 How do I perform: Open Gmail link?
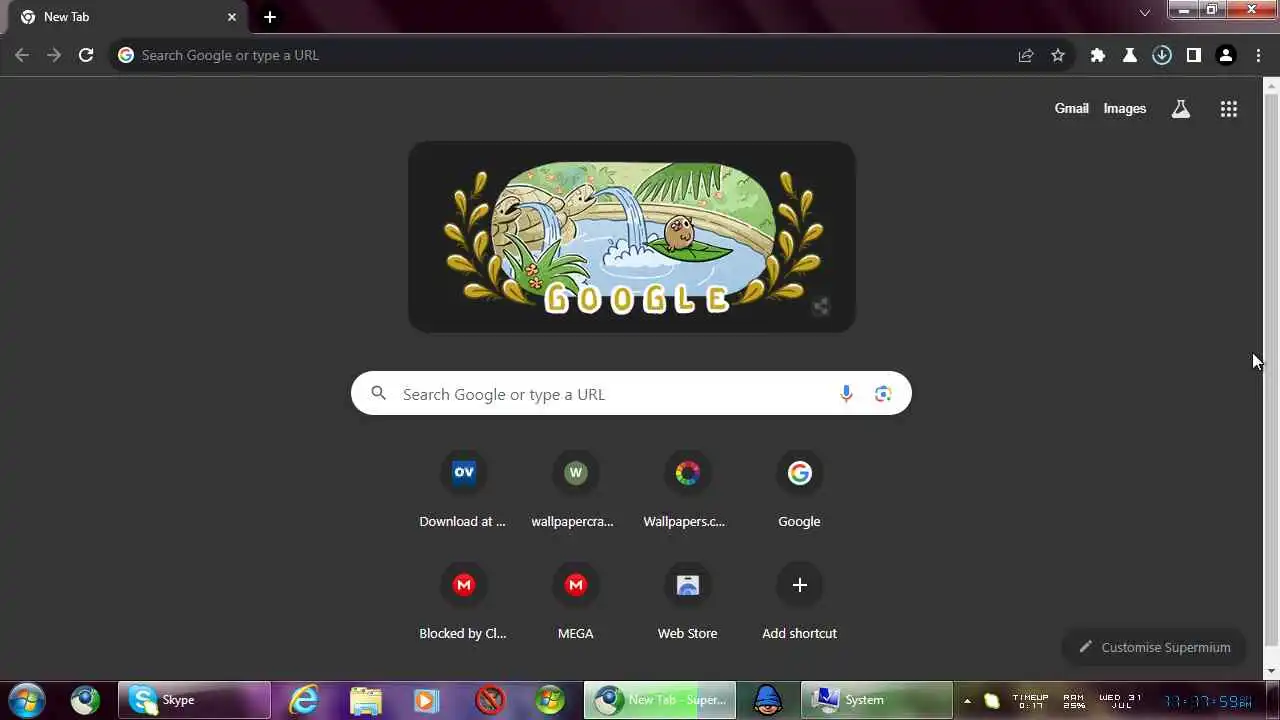pos(1071,108)
